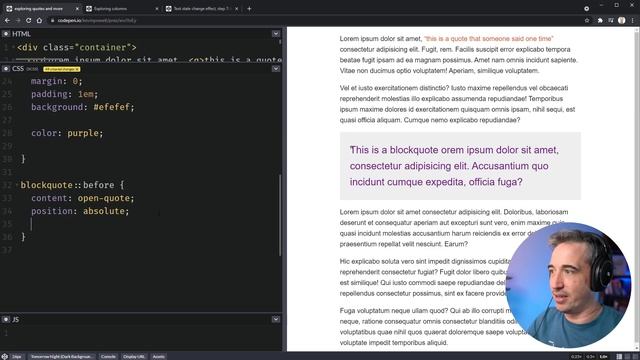Image resolution: width=640 pixels, height=360 pixels.
Task: Open the HTML editor settings gear
Action: click(x=6, y=34)
